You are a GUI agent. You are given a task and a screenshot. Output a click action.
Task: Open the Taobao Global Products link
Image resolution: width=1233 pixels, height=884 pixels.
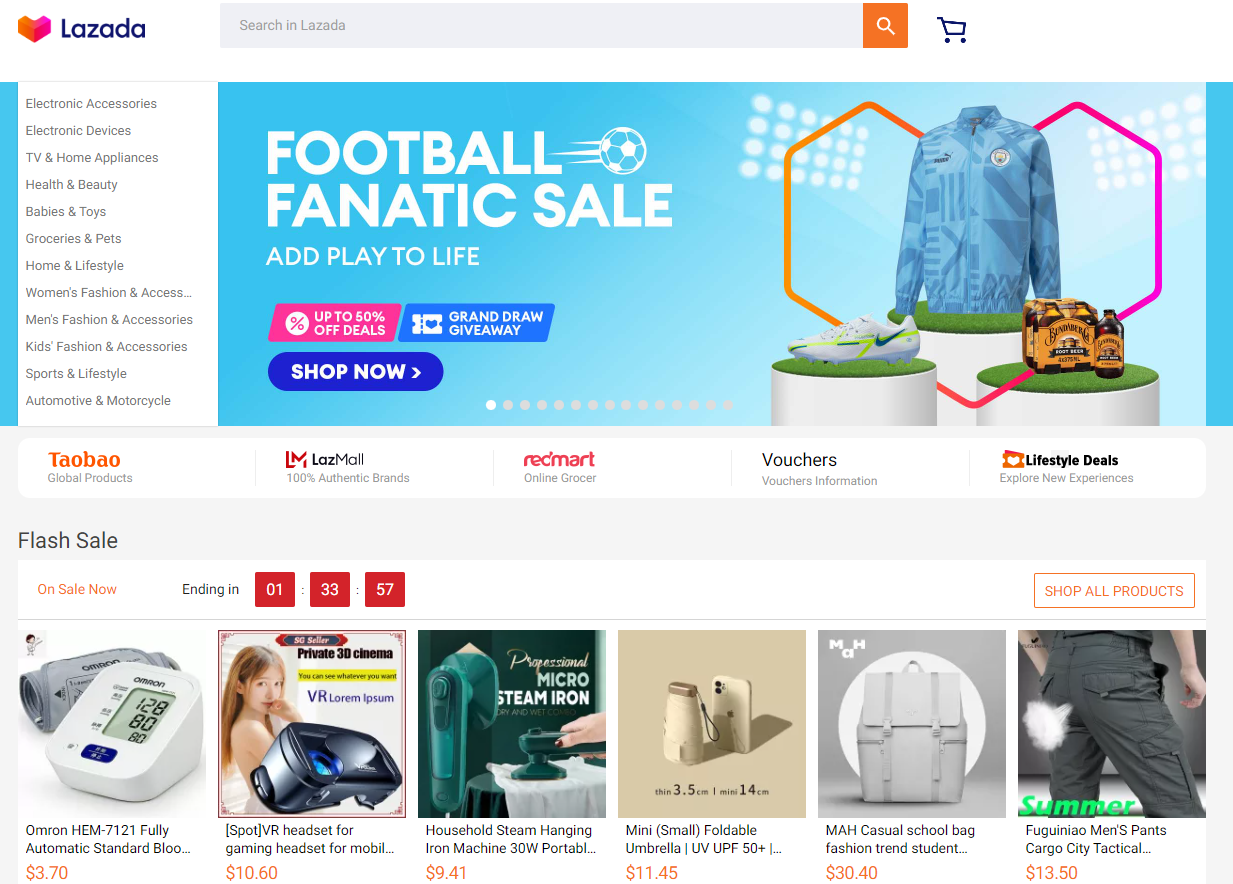pyautogui.click(x=90, y=467)
